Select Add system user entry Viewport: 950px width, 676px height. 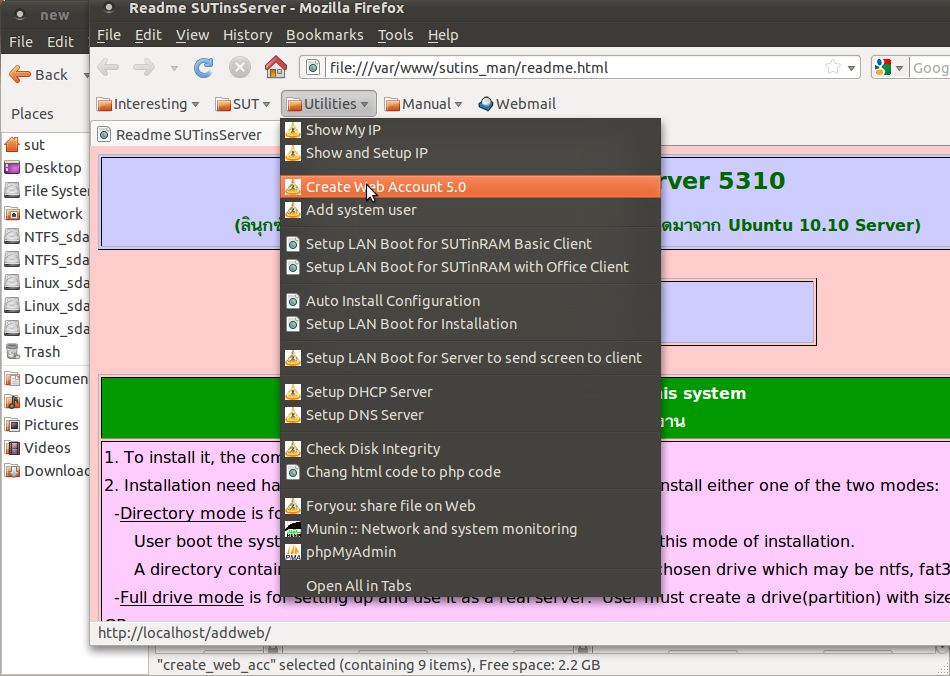click(x=471, y=210)
